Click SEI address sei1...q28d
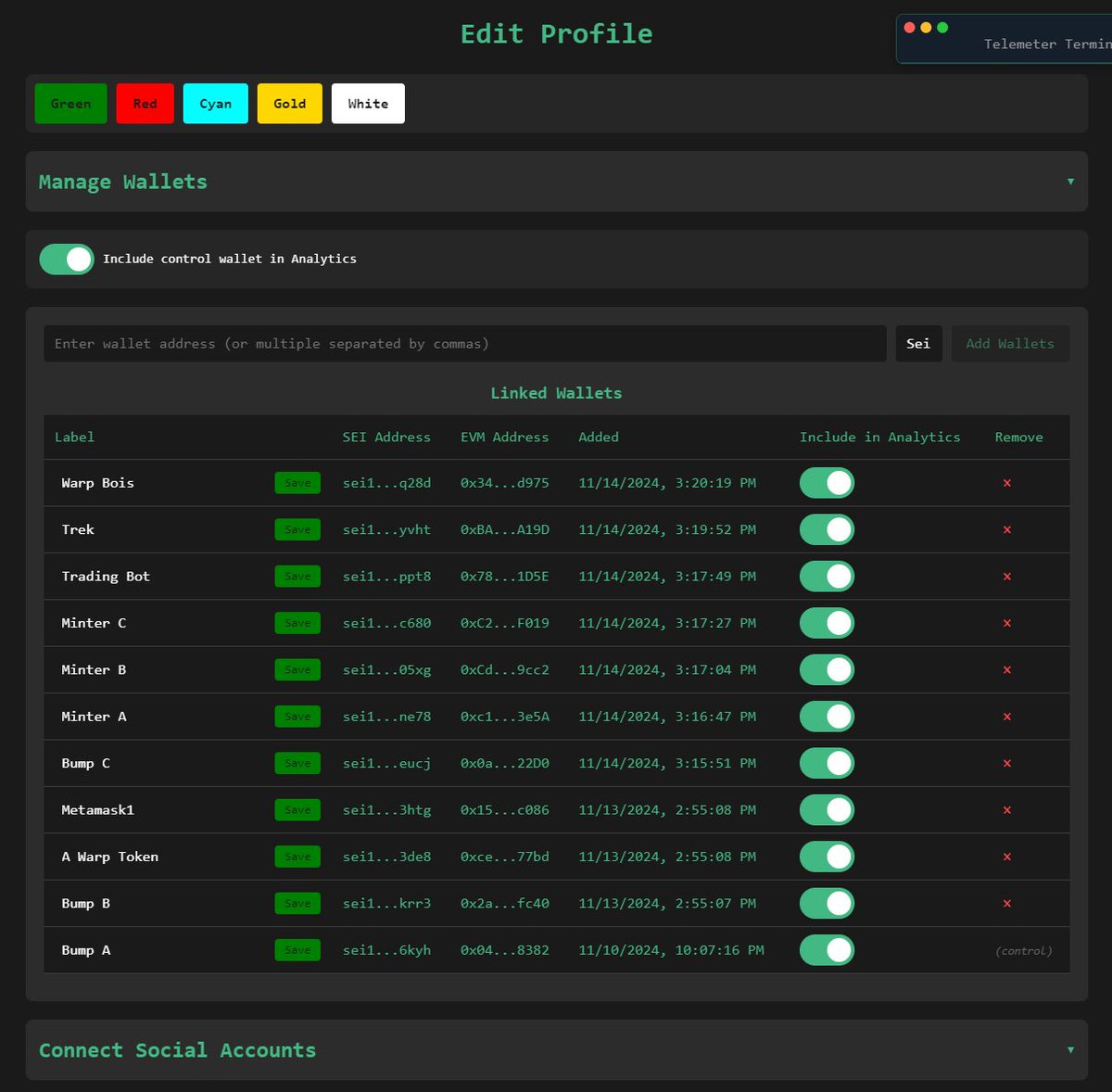The height and width of the screenshot is (1092, 1112). tap(386, 483)
